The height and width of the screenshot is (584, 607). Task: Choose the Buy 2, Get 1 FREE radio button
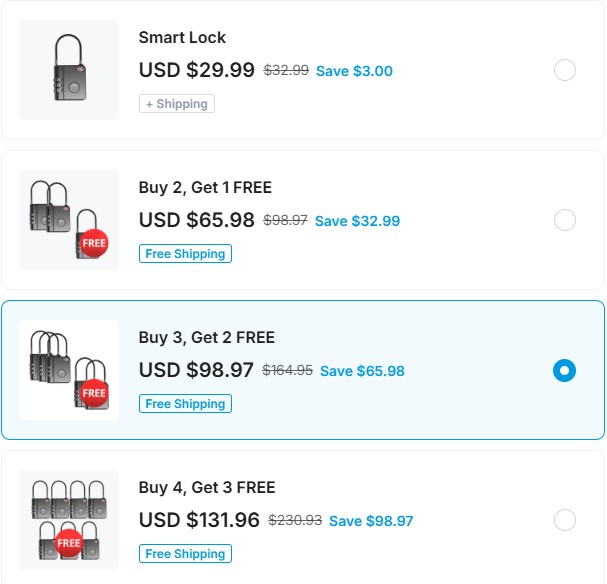coord(564,220)
